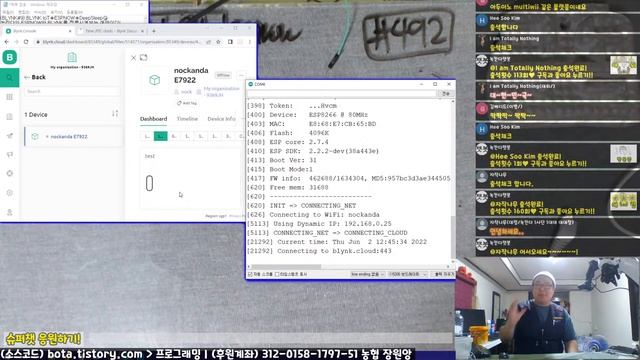
Task: Toggle the show timestamp checkbox in serial monitor
Action: 277,274
